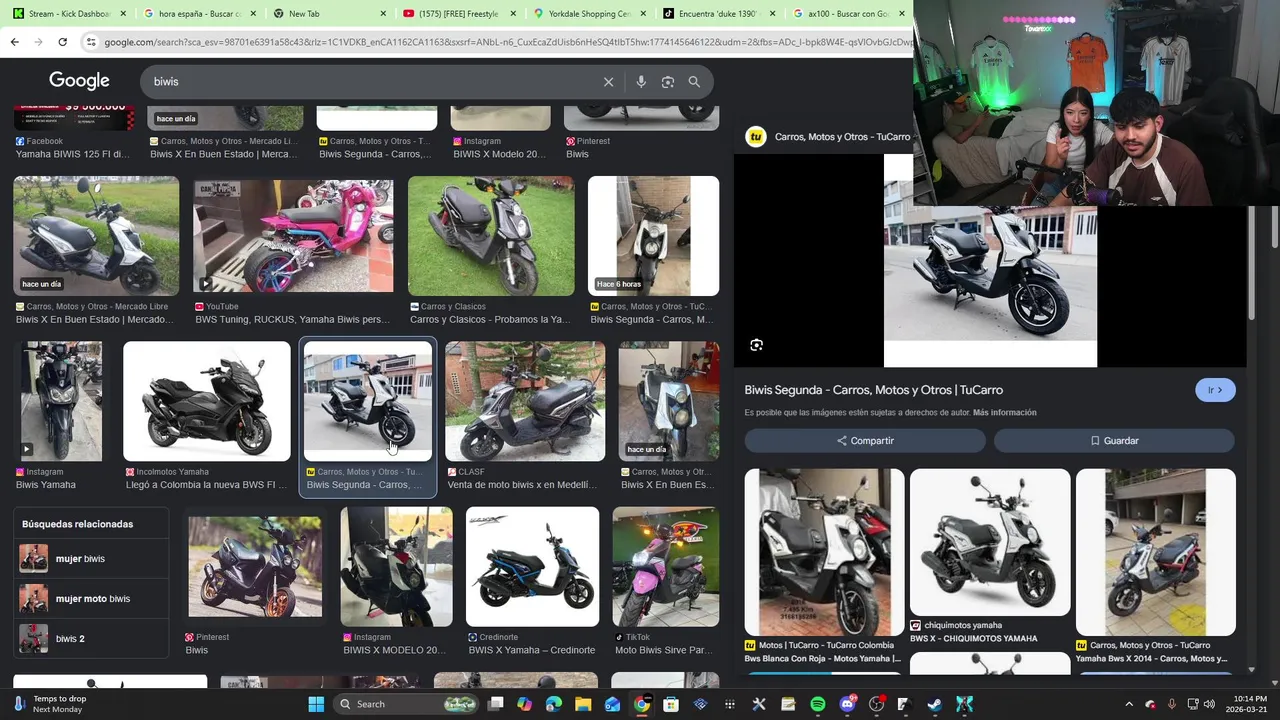Select related search biwis 2

tap(92, 639)
